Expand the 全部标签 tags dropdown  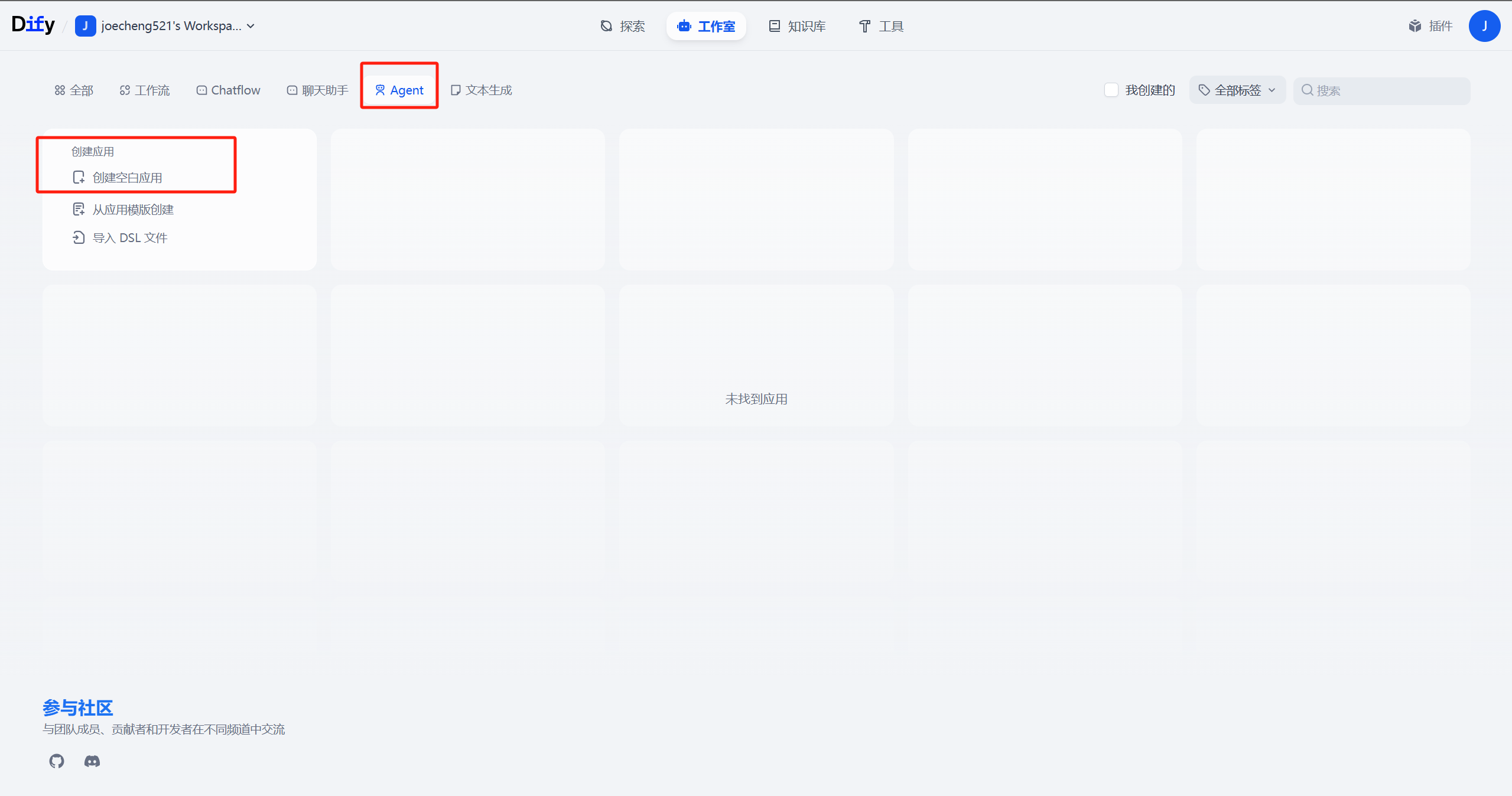[1237, 90]
